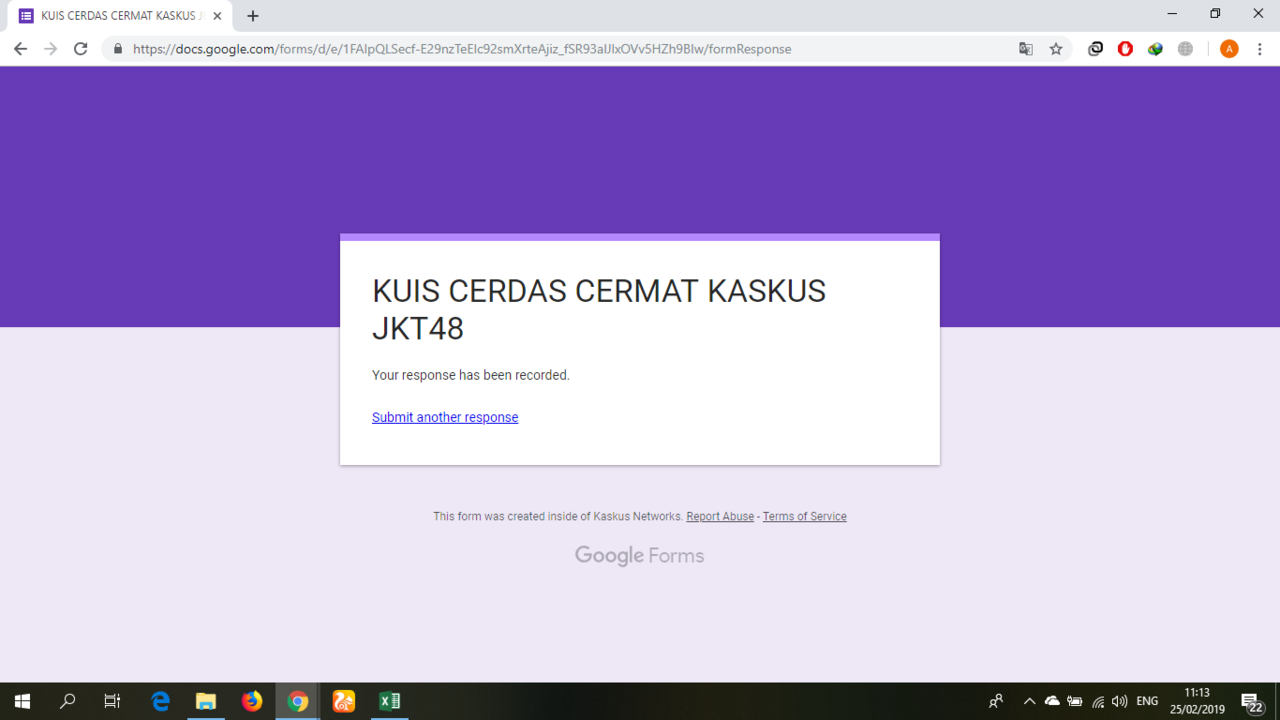Viewport: 1280px width, 720px height.
Task: Open a new browser tab
Action: [252, 16]
